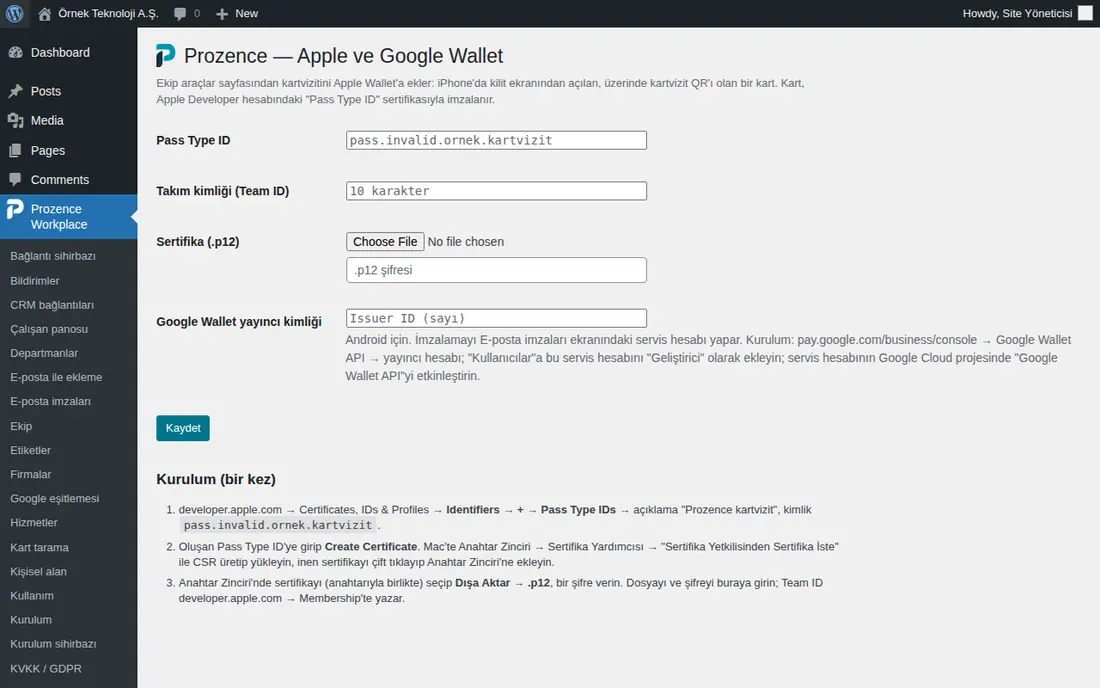Open Pages menu item
The image size is (1100, 688).
[69, 151]
